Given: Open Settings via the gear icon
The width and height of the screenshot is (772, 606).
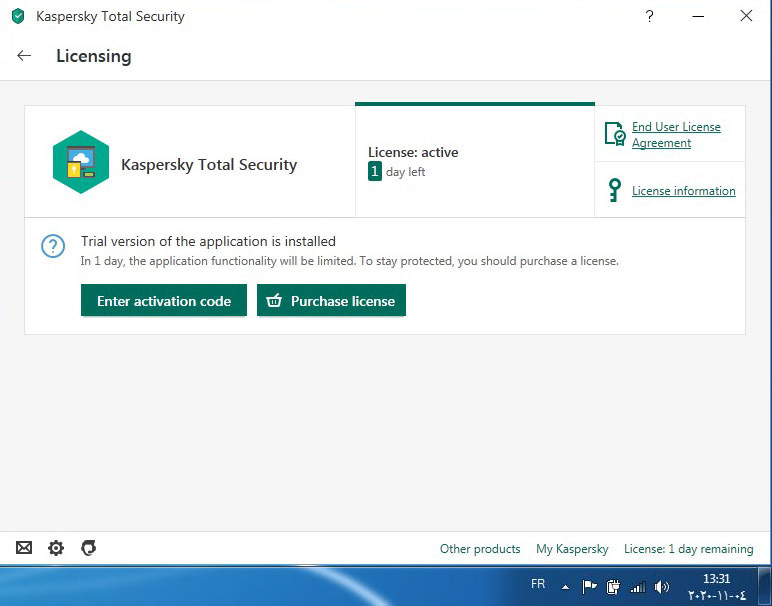Looking at the screenshot, I should point(56,547).
